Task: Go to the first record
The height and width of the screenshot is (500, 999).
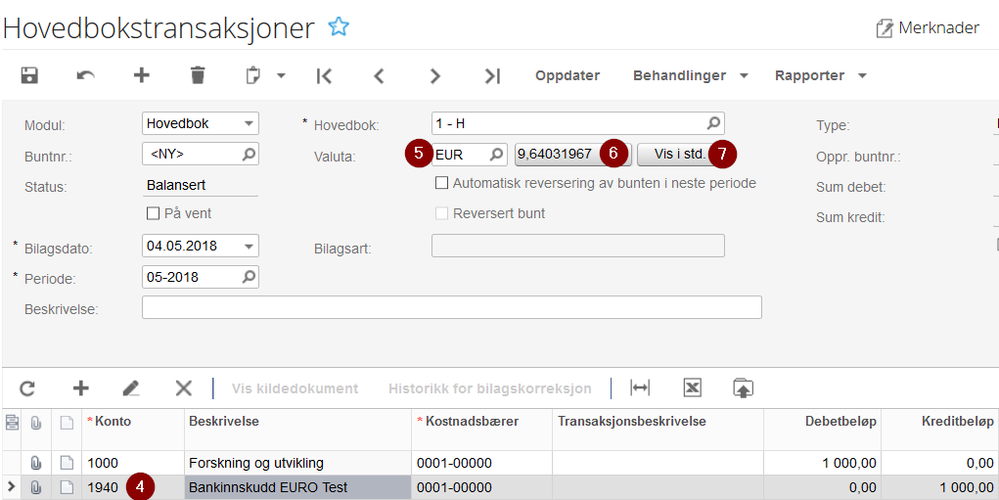Action: tap(324, 76)
